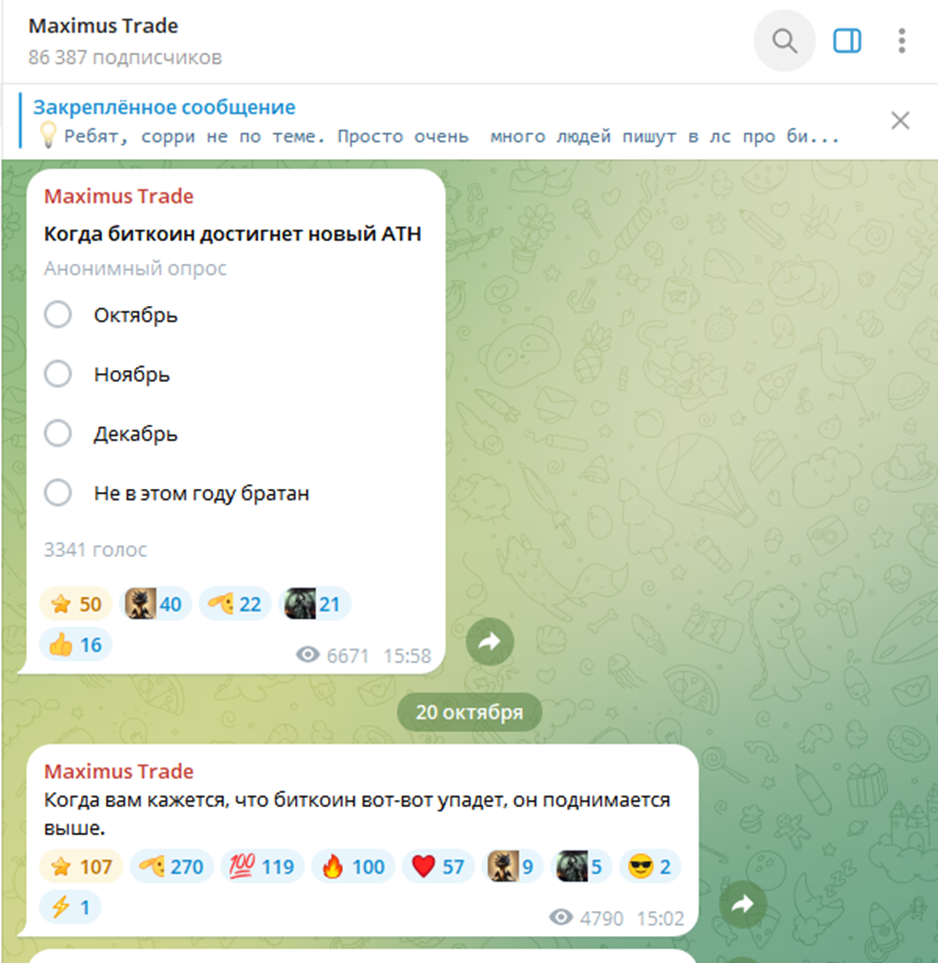Click the lightning bolt reaction with 1
Viewport: 938px width, 963px height.
[x=70, y=907]
